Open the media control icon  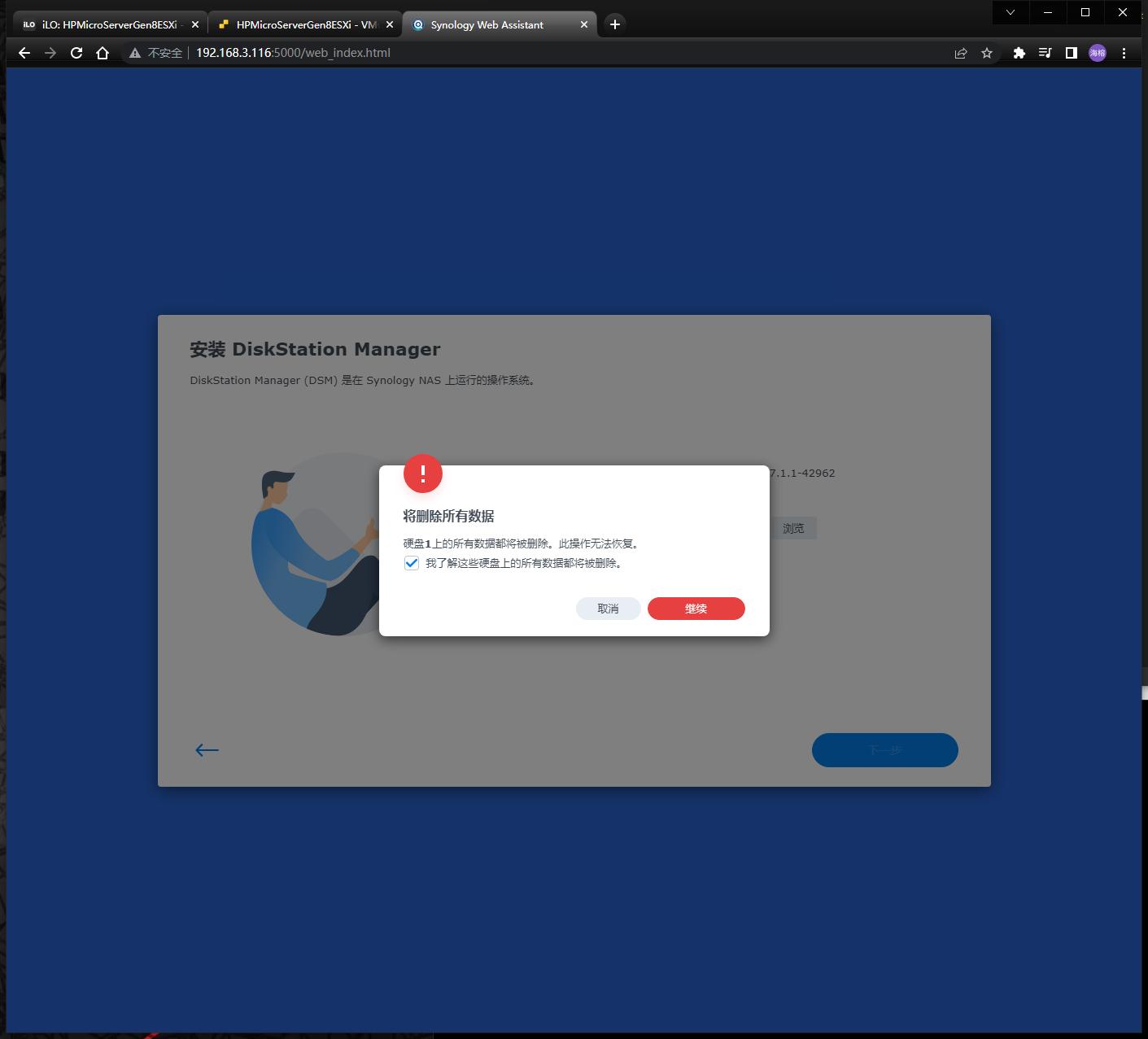1045,53
